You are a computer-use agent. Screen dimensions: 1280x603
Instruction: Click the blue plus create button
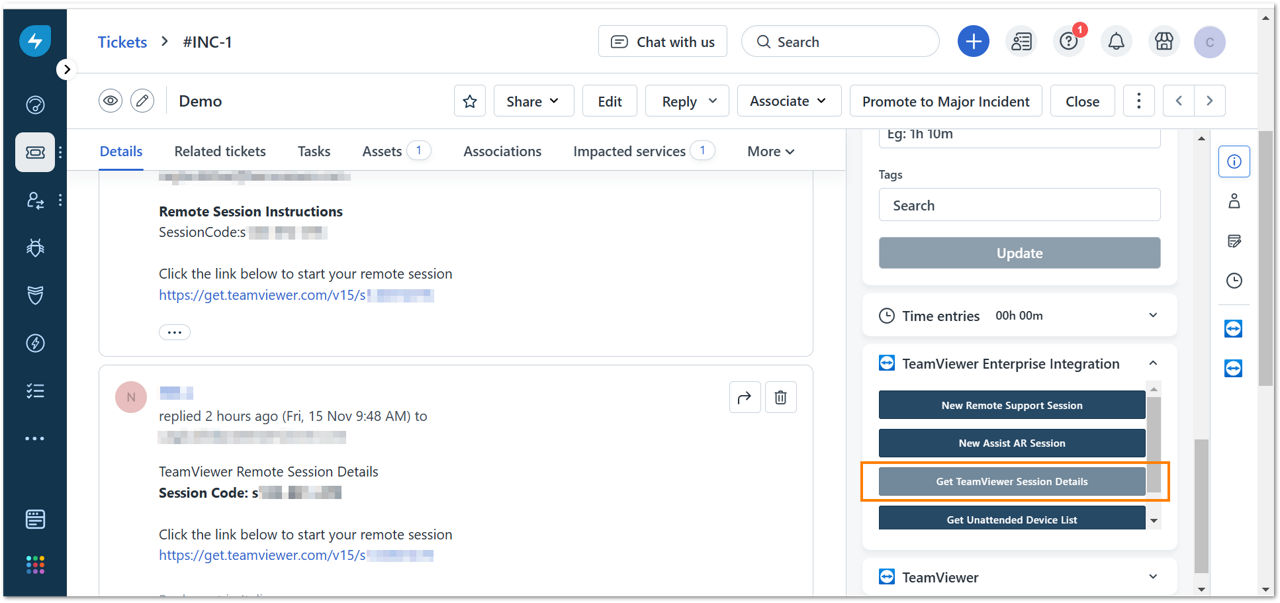click(x=973, y=42)
